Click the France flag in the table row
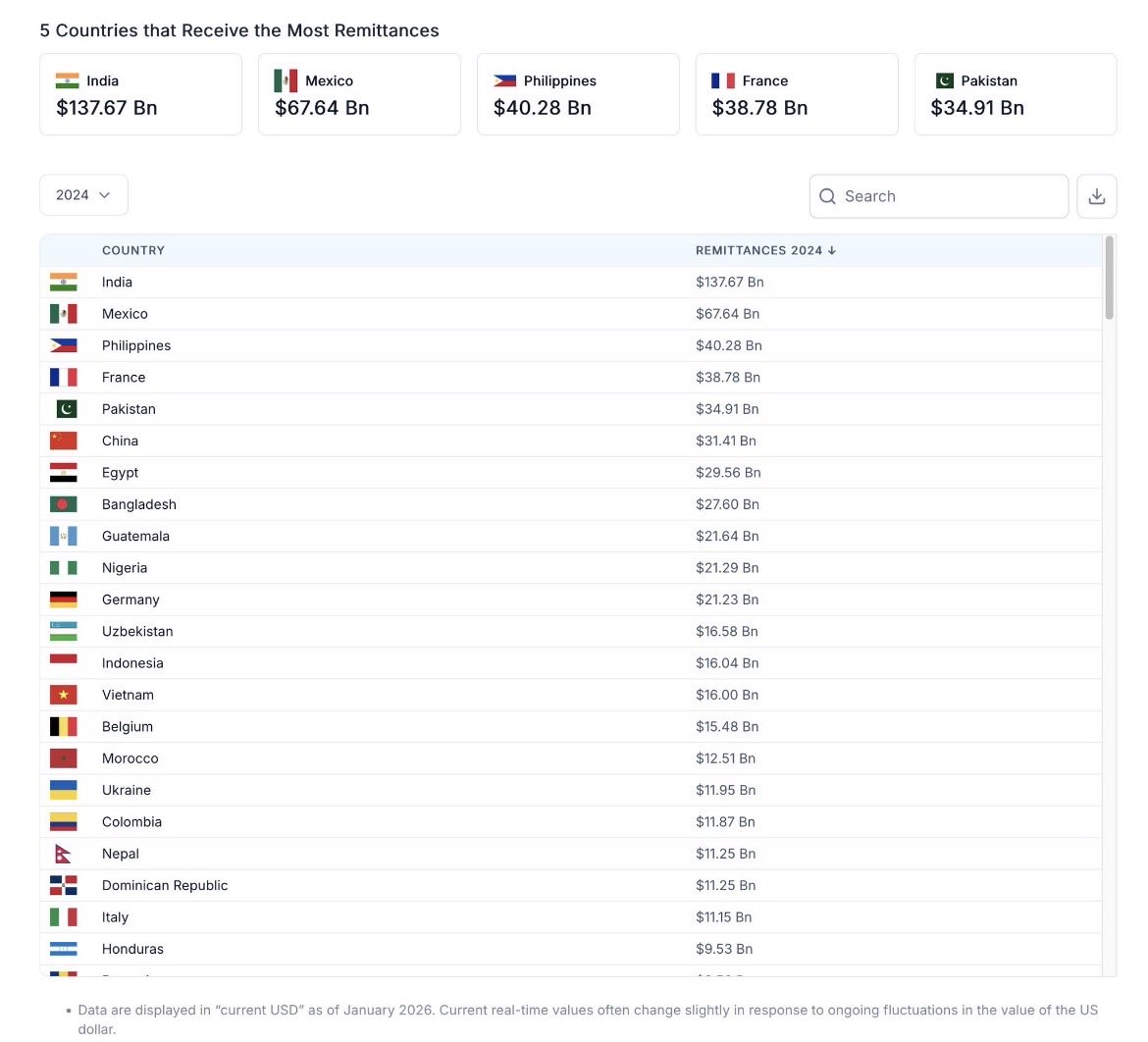Image resolution: width=1148 pixels, height=1042 pixels. coord(64,377)
